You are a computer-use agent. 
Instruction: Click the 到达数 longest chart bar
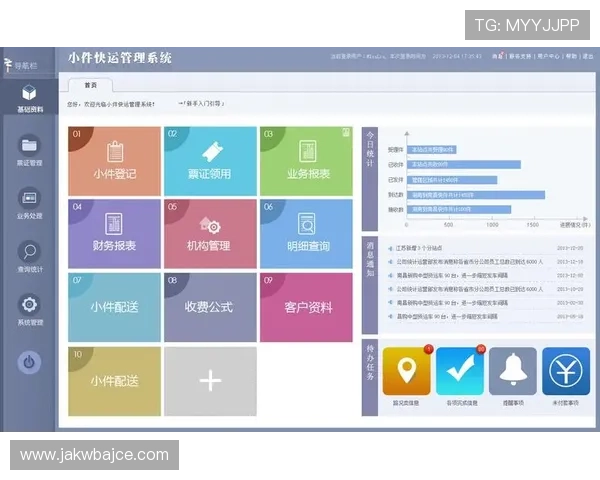[x=476, y=195]
